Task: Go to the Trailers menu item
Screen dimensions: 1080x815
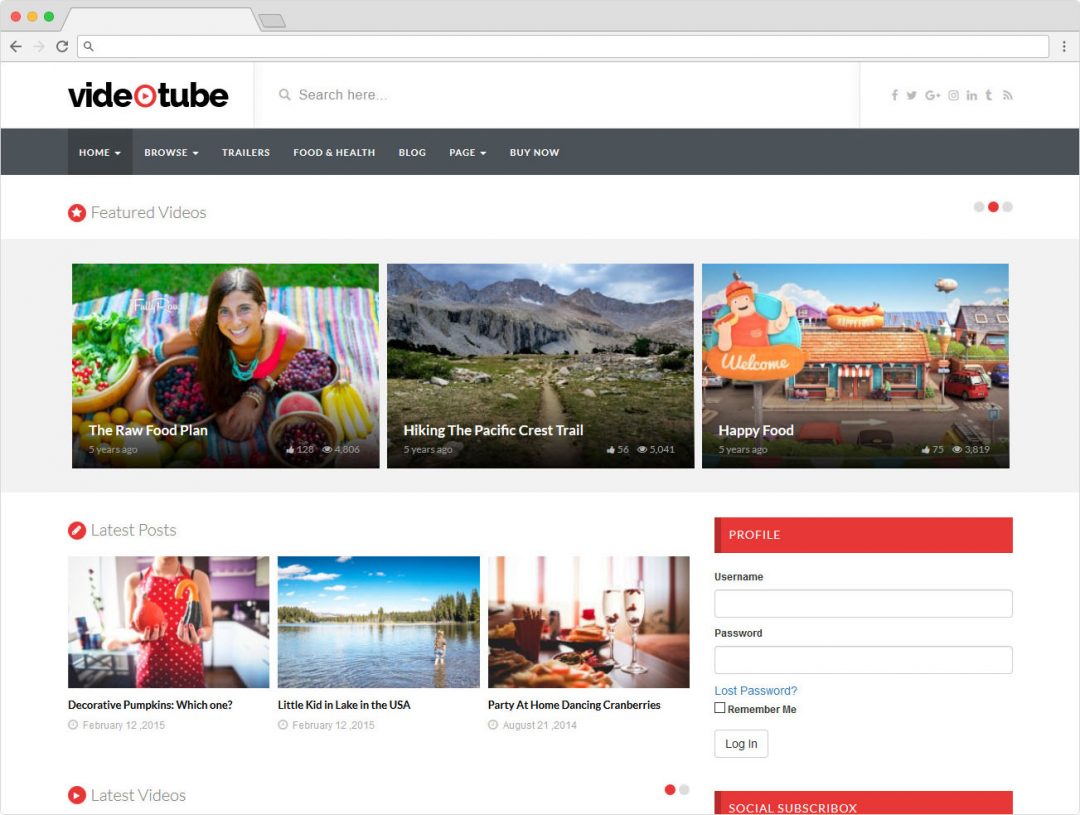Action: pos(246,153)
